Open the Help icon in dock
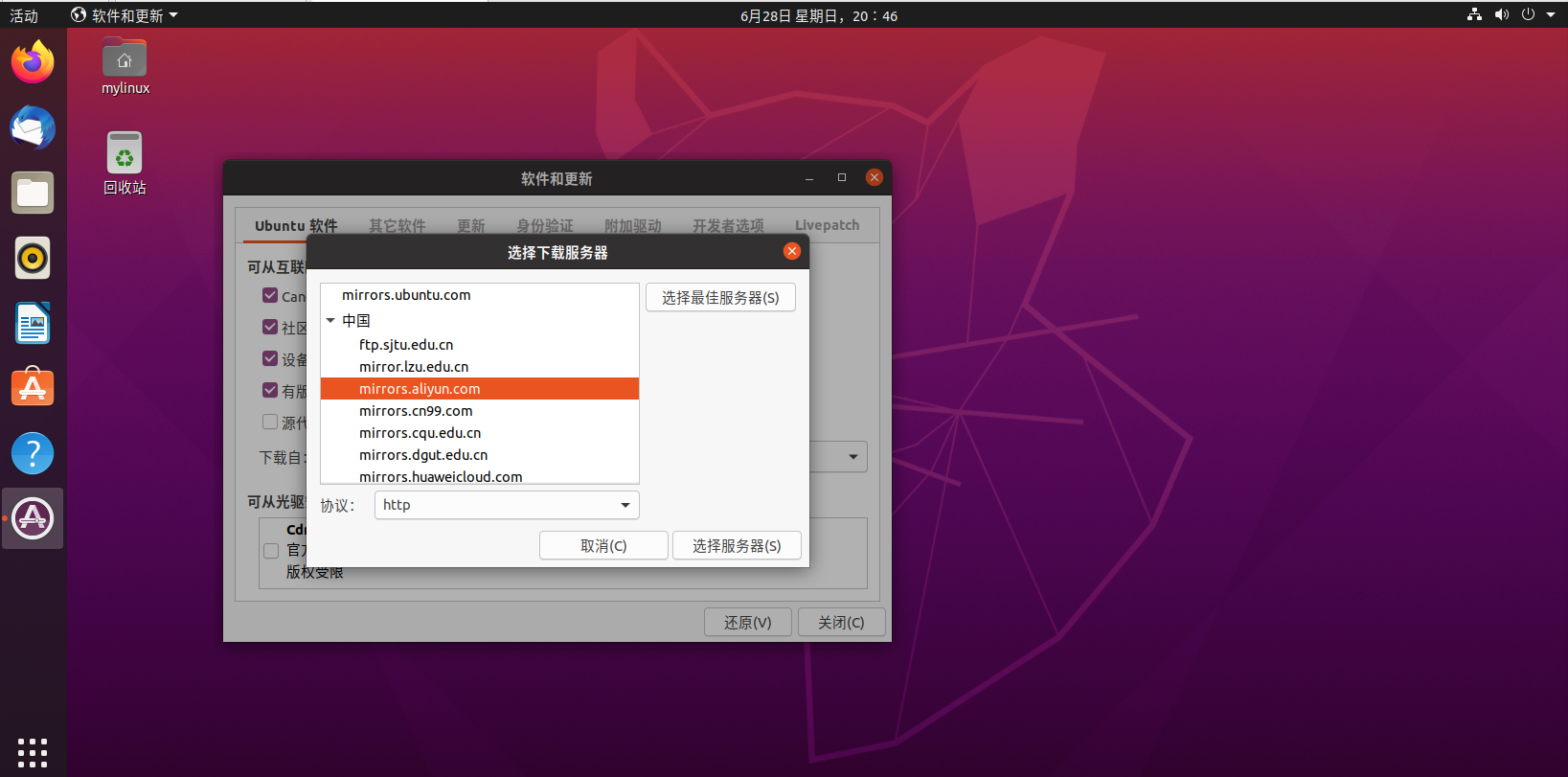The width and height of the screenshot is (1568, 777). (33, 453)
